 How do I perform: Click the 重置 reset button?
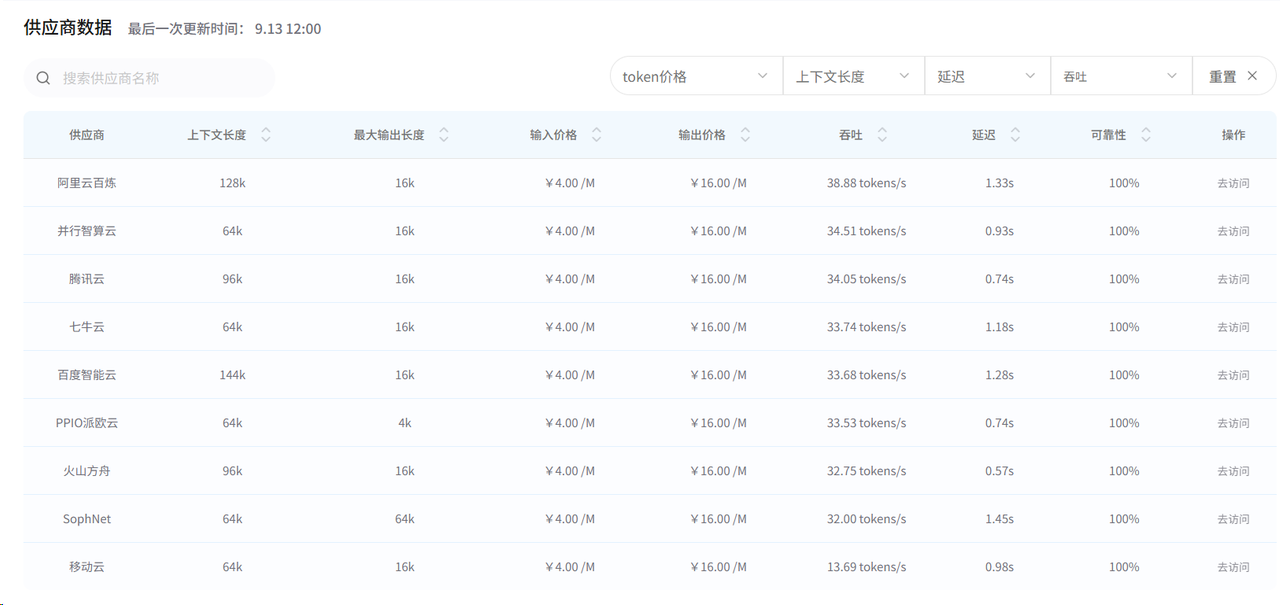[x=1234, y=76]
